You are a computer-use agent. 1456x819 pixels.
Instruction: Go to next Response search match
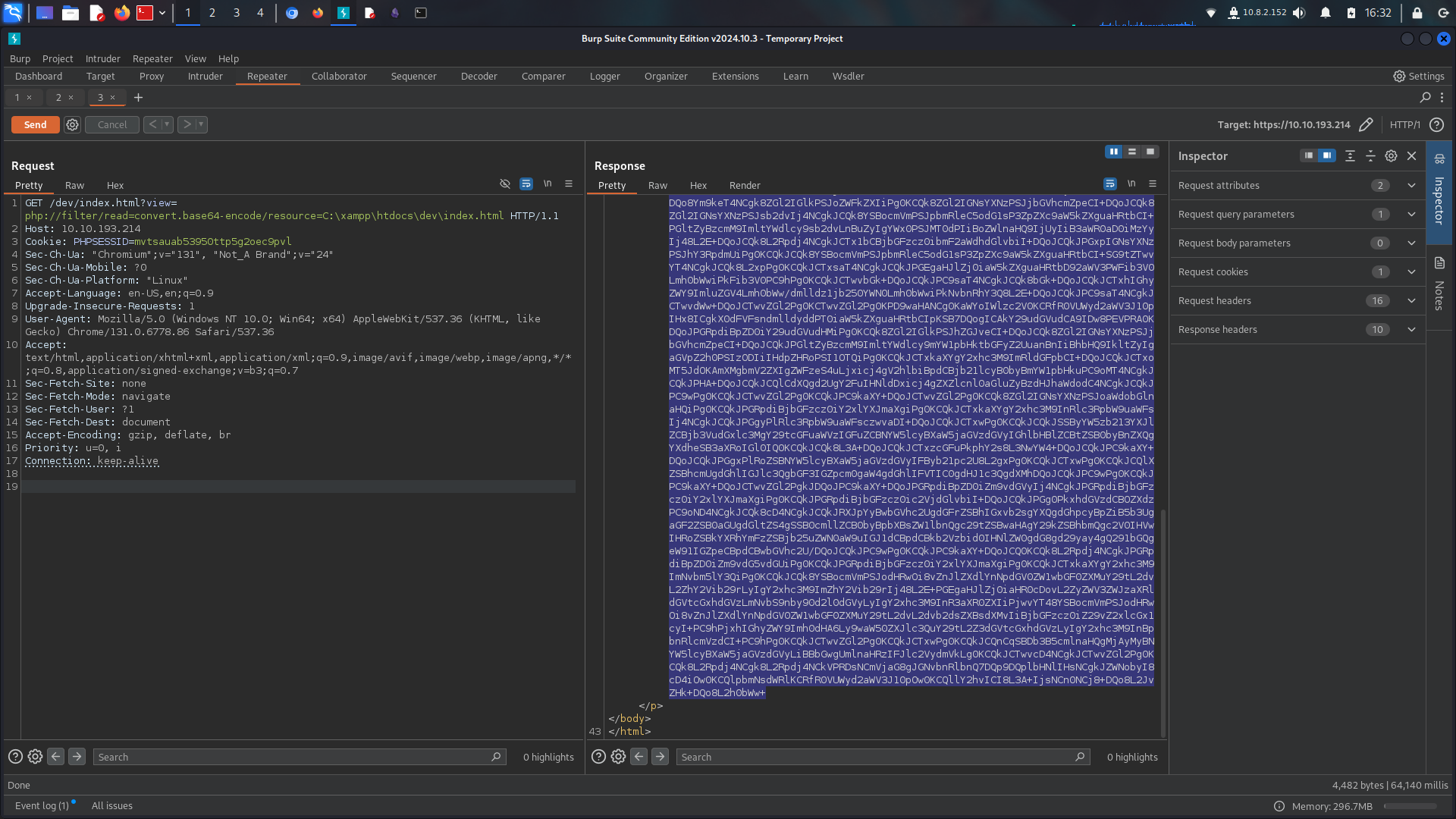660,757
